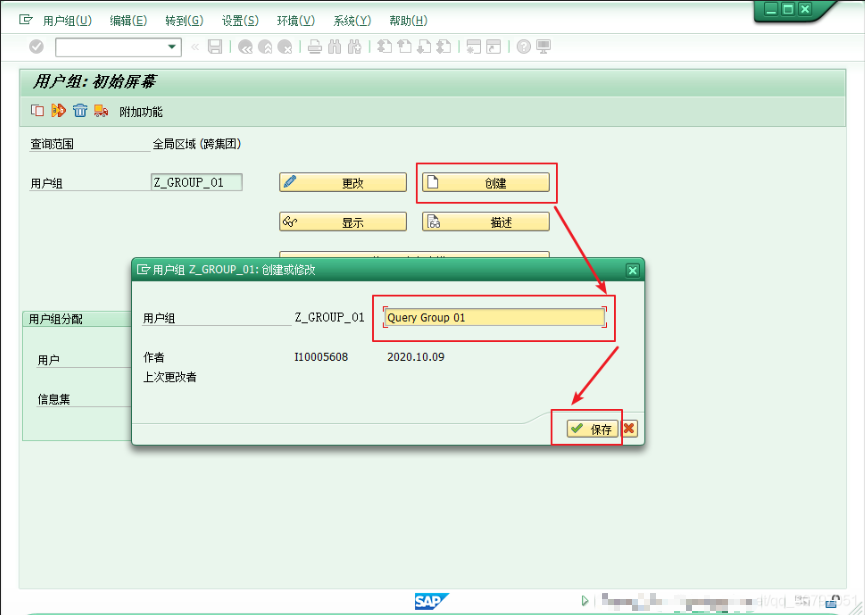Click the 创建 button
The width and height of the screenshot is (865, 615).
486,183
